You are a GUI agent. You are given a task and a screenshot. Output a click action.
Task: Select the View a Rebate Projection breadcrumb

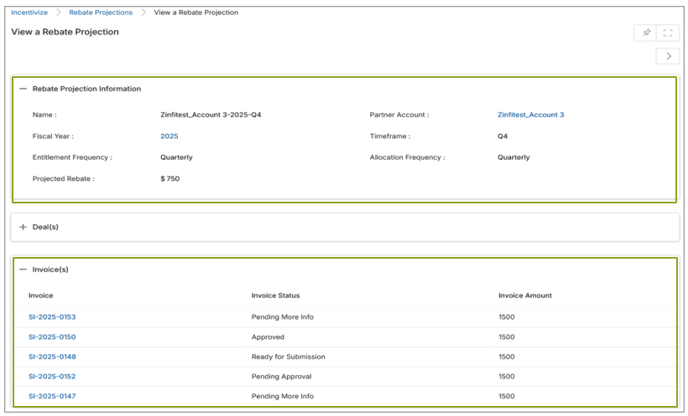click(x=196, y=12)
